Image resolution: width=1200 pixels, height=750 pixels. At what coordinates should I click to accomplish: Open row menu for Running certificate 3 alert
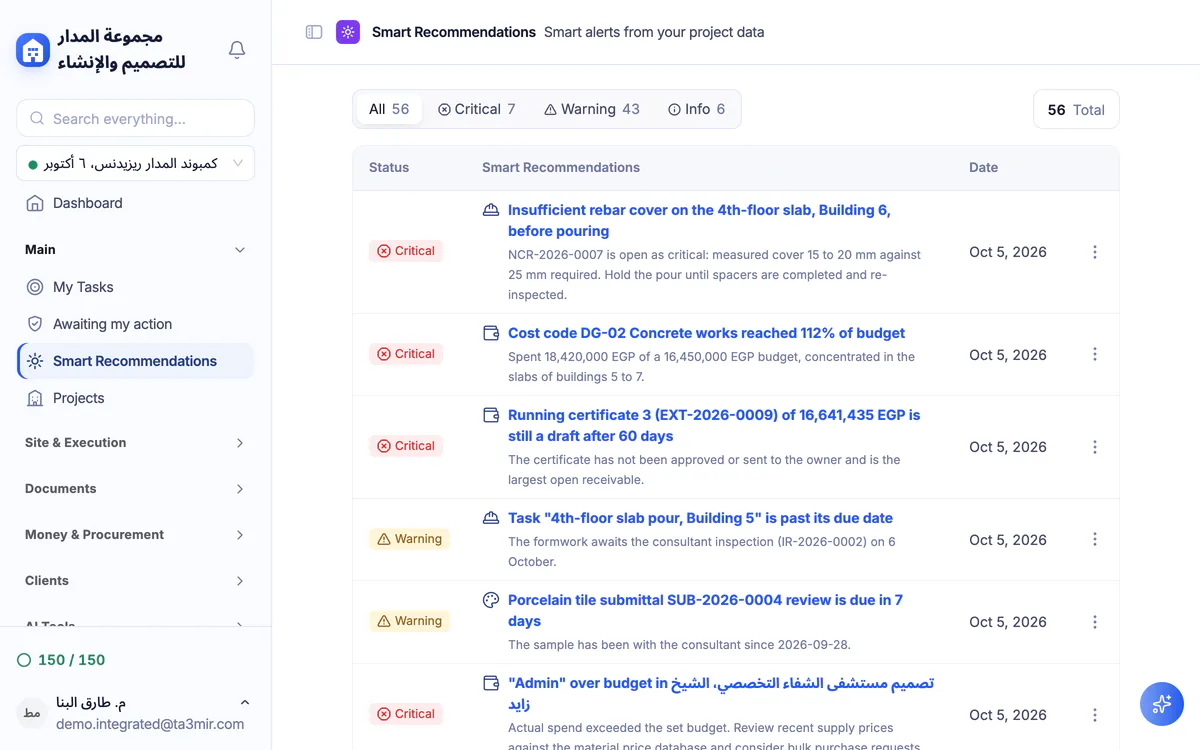pyautogui.click(x=1095, y=447)
